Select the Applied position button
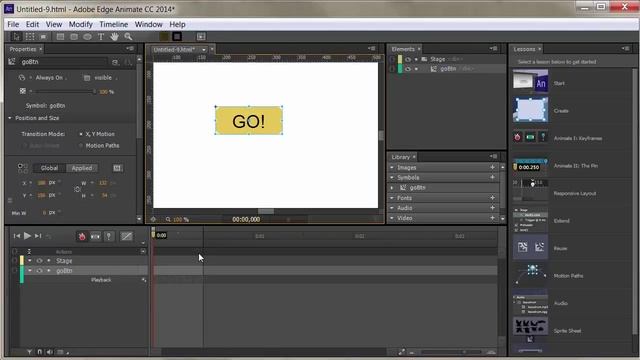 [x=82, y=168]
